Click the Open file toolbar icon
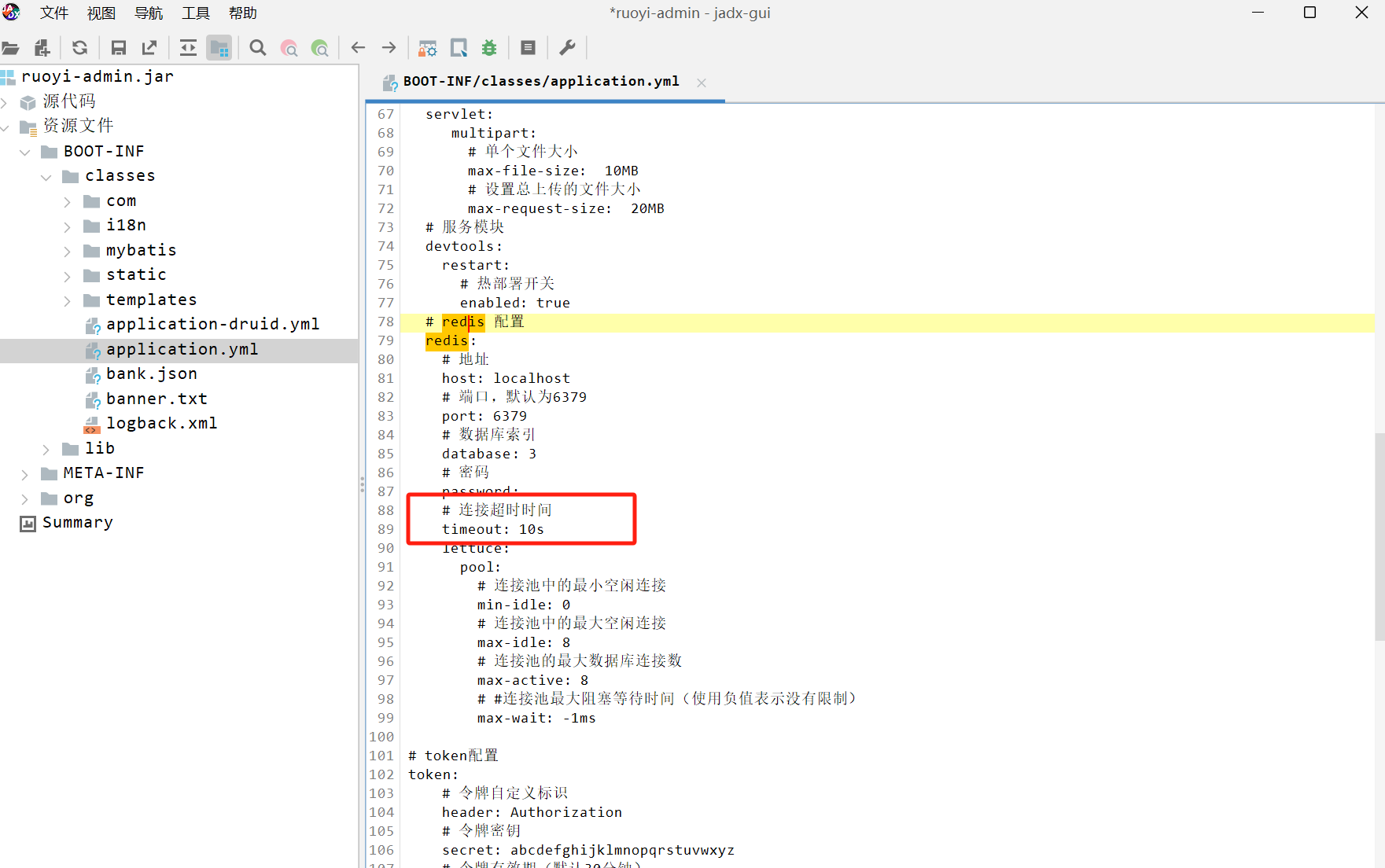This screenshot has width=1385, height=868. coord(10,48)
